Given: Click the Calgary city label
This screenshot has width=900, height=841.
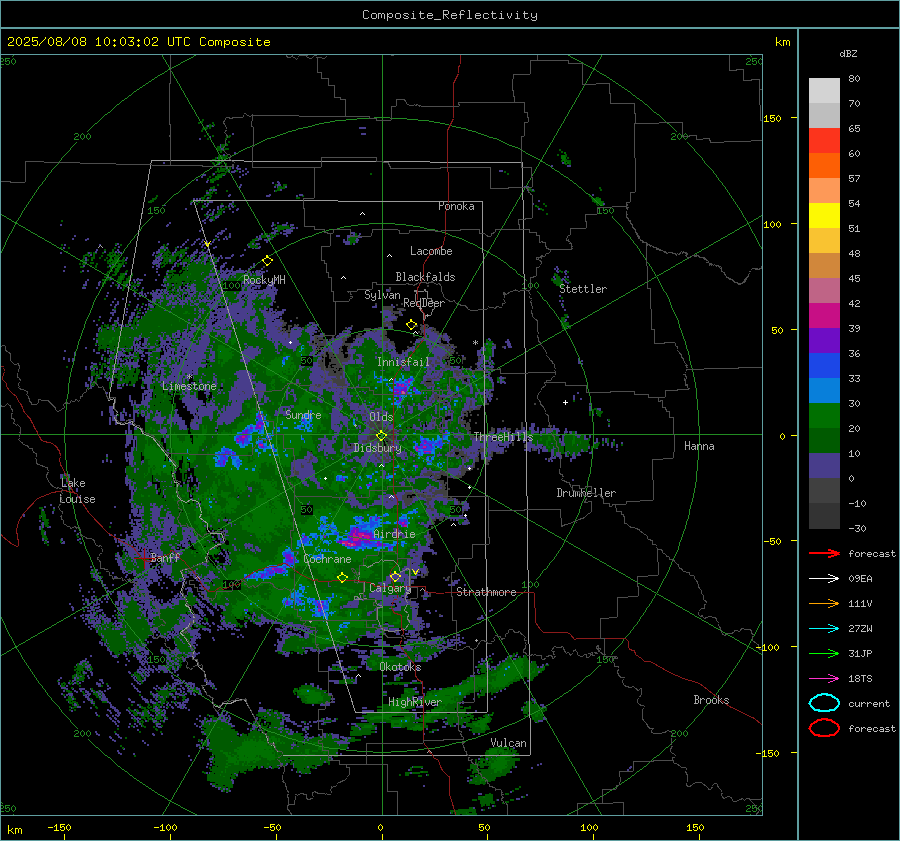Looking at the screenshot, I should tap(390, 588).
